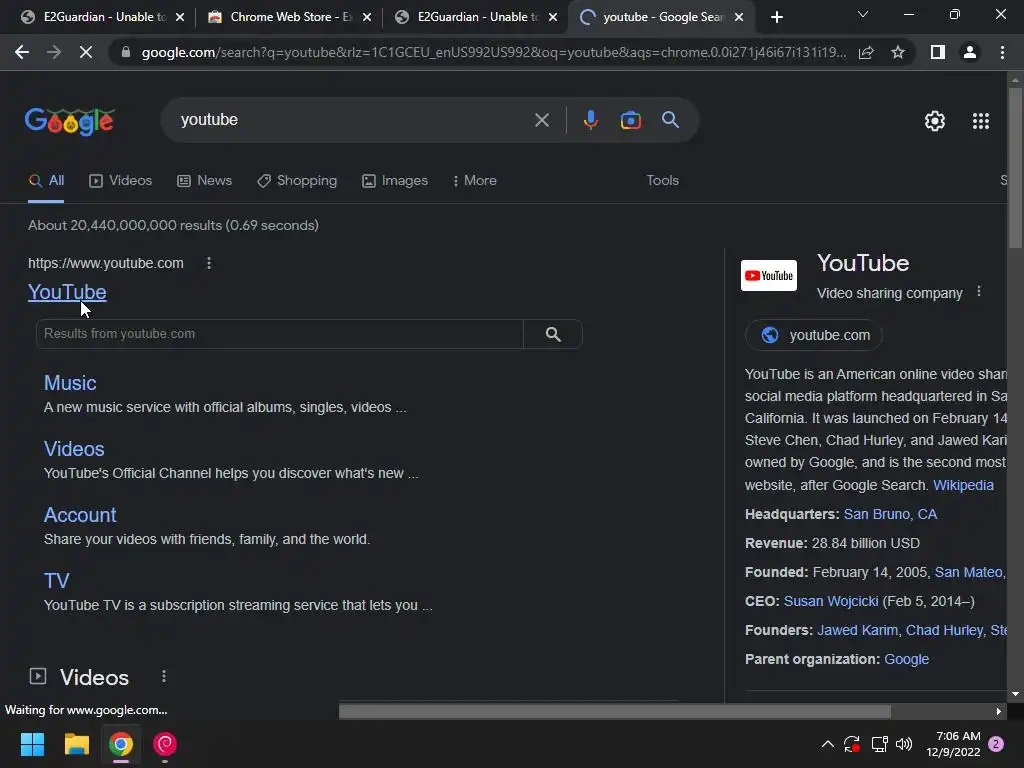The height and width of the screenshot is (768, 1024).
Task: Search by image camera icon
Action: coord(630,120)
